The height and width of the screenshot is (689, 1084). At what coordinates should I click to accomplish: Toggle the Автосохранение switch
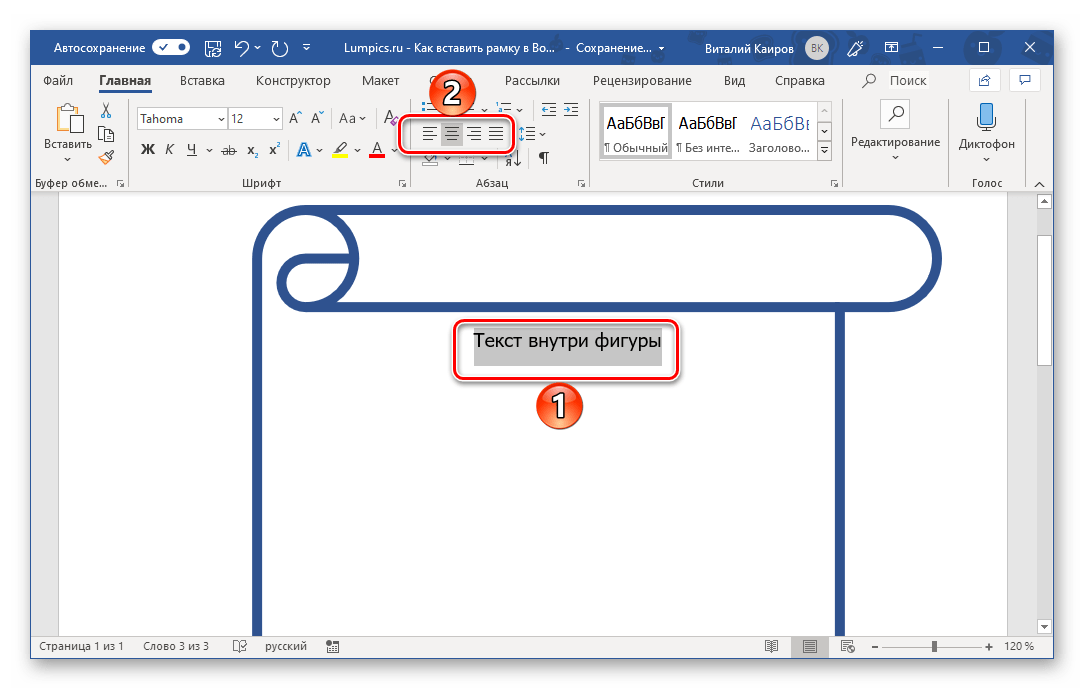[171, 48]
